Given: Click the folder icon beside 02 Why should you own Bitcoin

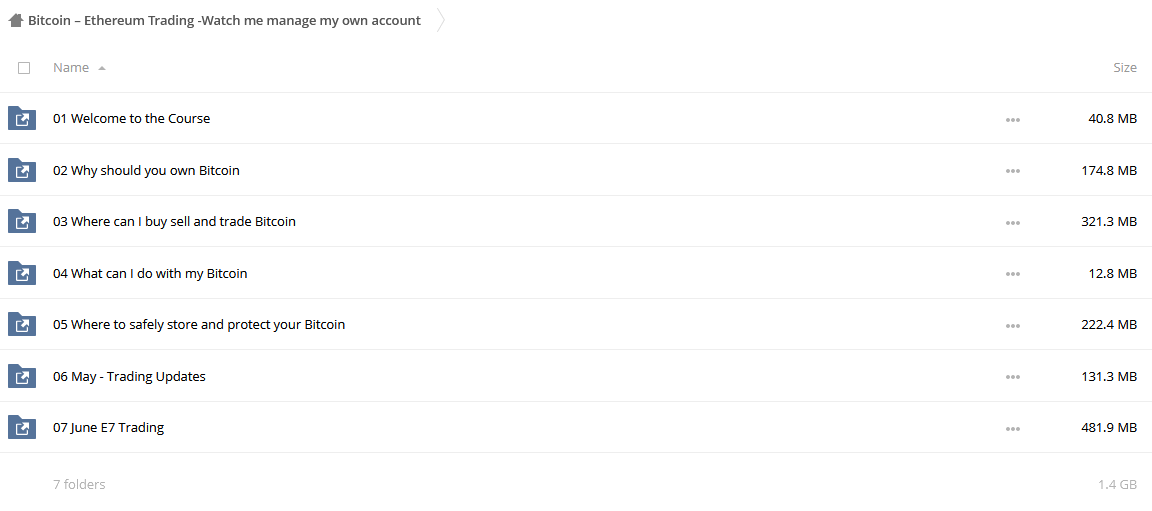Looking at the screenshot, I should tap(22, 170).
